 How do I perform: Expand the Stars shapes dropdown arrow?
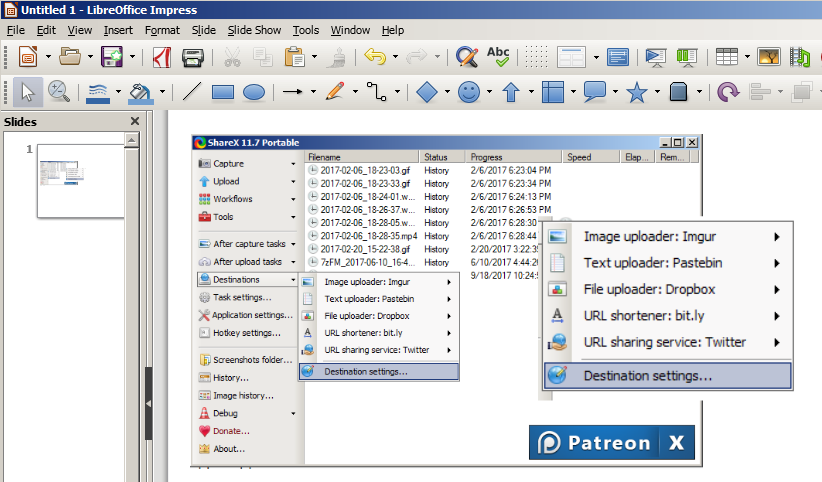657,92
